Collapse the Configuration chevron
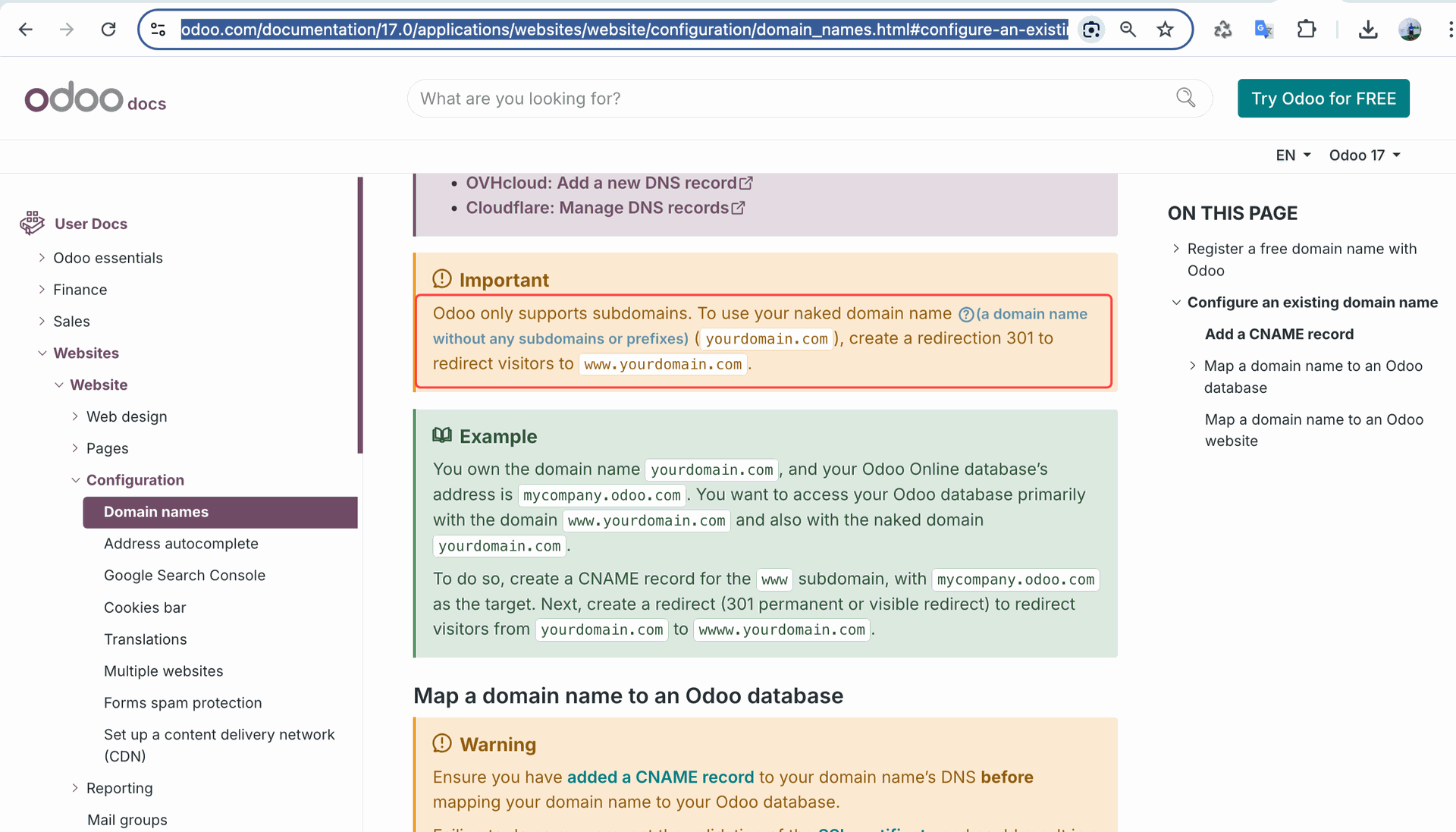This screenshot has width=1456, height=832. tap(75, 480)
